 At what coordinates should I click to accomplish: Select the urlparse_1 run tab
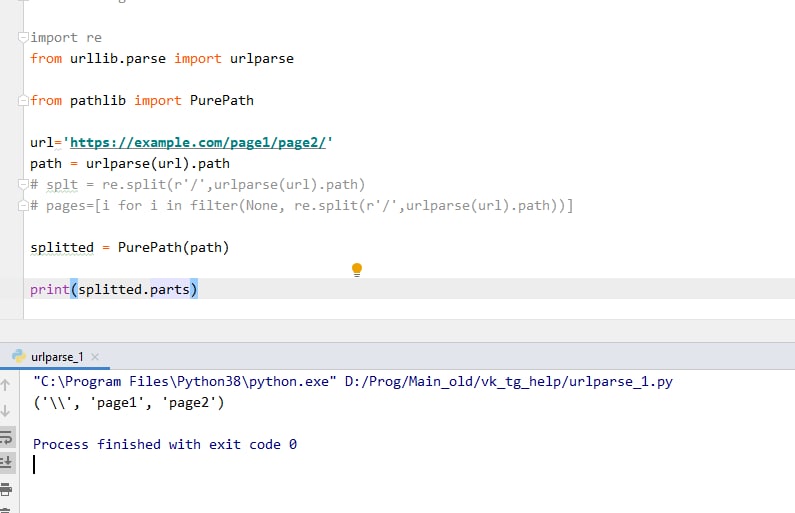(55, 357)
